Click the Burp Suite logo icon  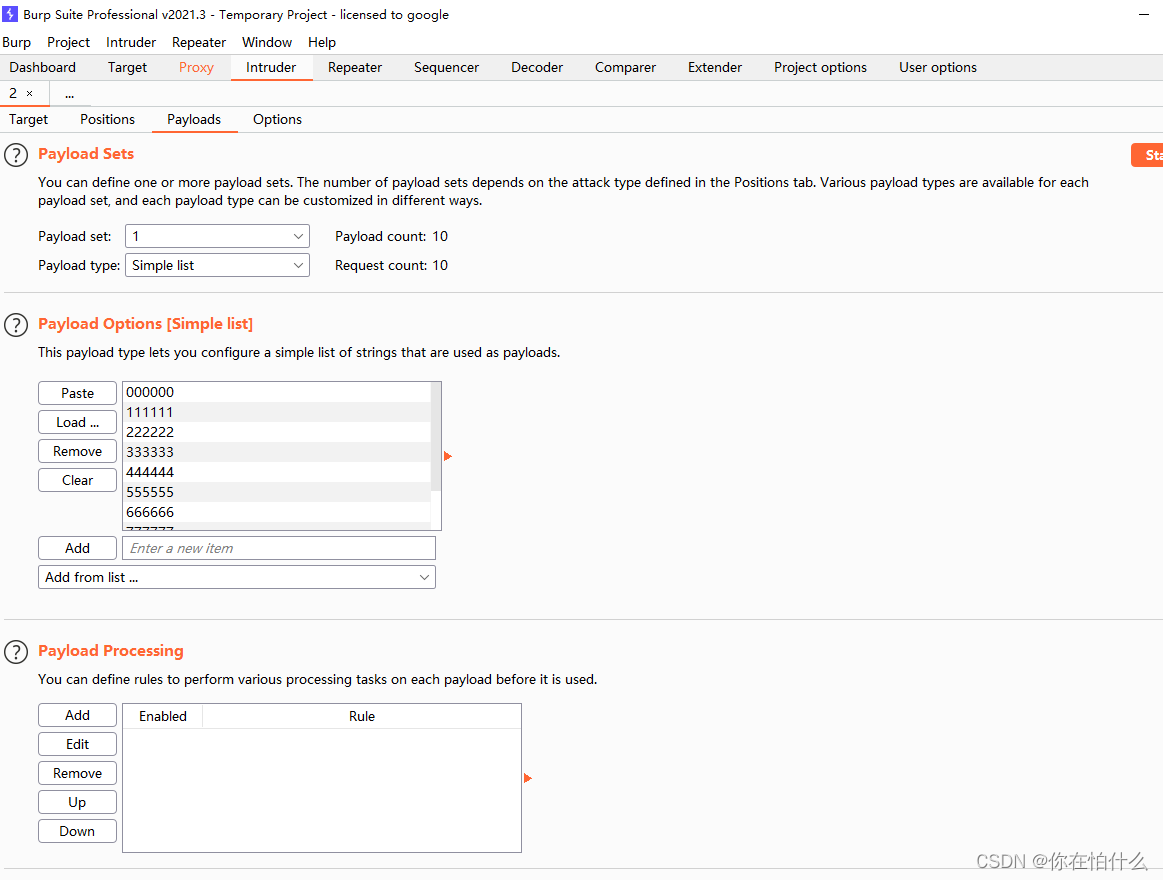click(10, 14)
